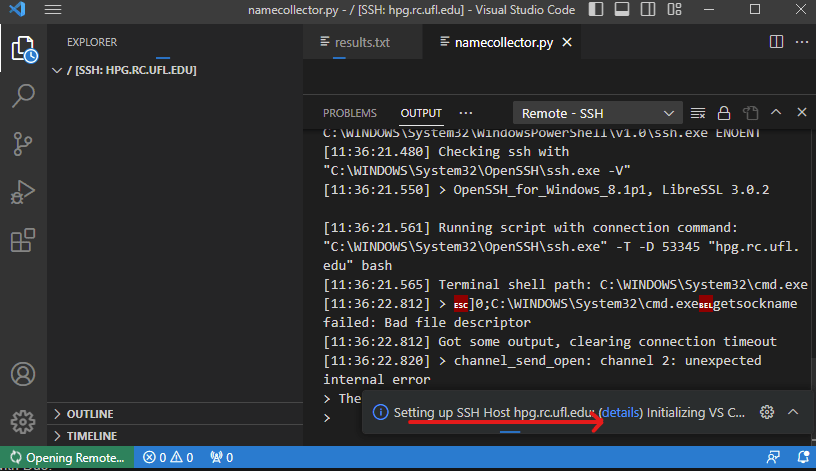Click the 'Checking ssh with' log line
Screen dimensions: 816x471
pos(446,151)
